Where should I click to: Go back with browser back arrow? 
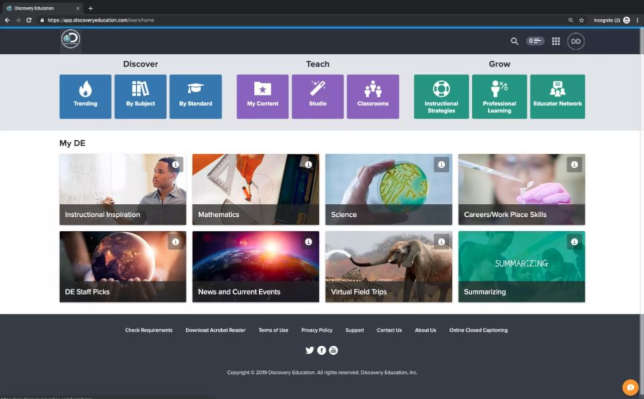7,20
